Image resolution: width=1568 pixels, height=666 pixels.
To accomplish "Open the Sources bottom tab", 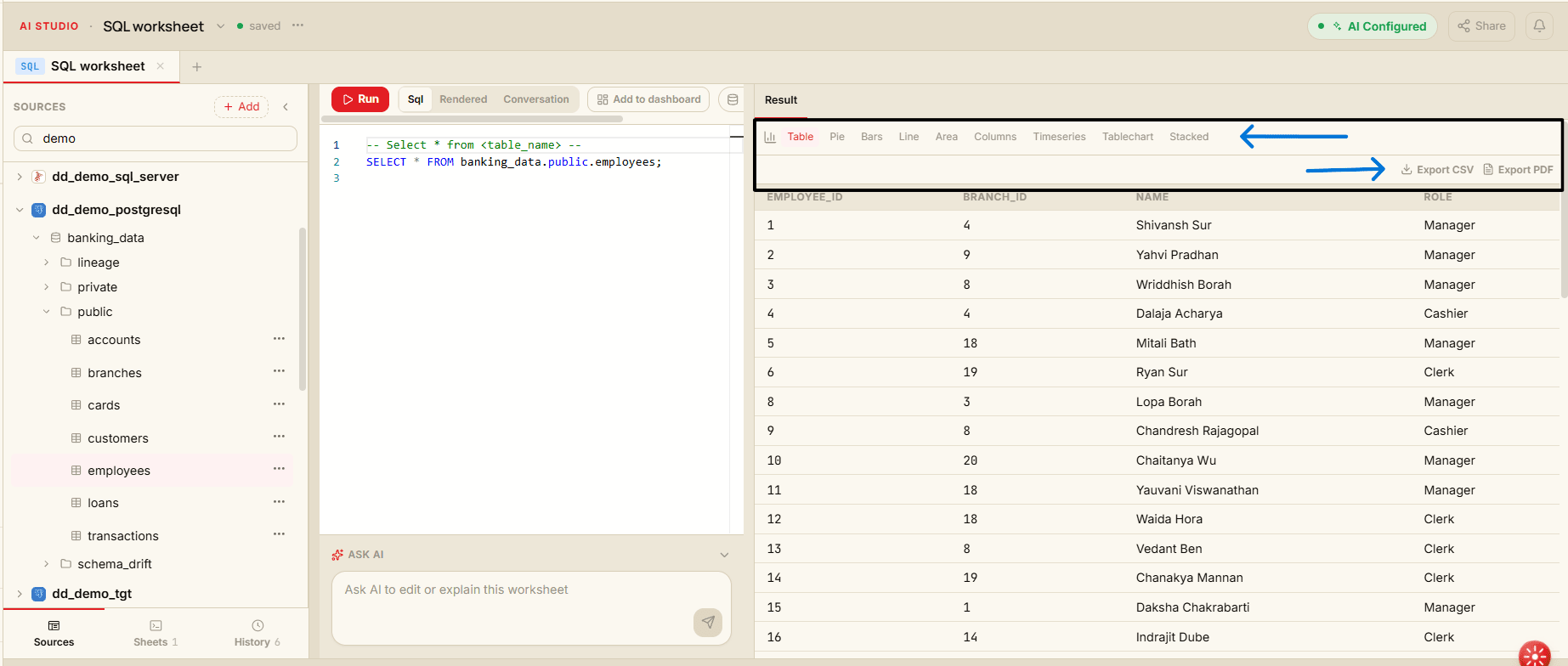I will [54, 634].
